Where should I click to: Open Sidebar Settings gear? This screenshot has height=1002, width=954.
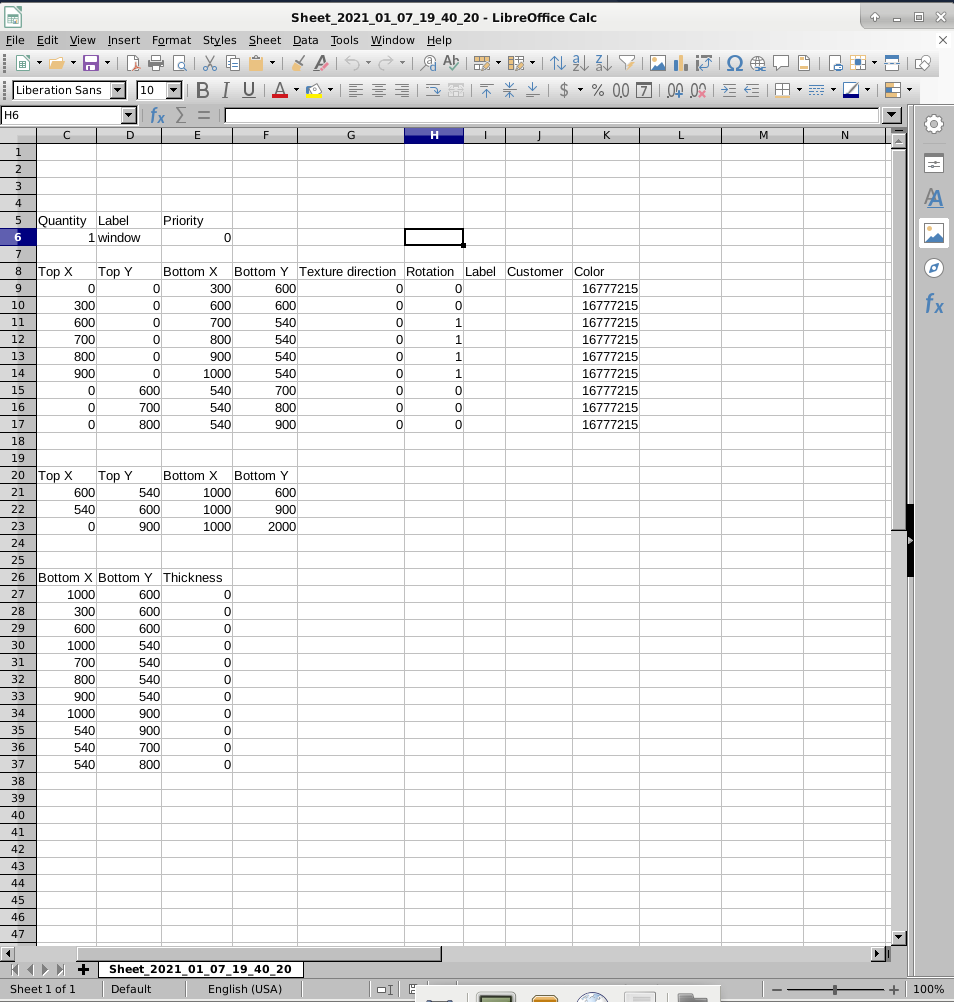point(934,124)
